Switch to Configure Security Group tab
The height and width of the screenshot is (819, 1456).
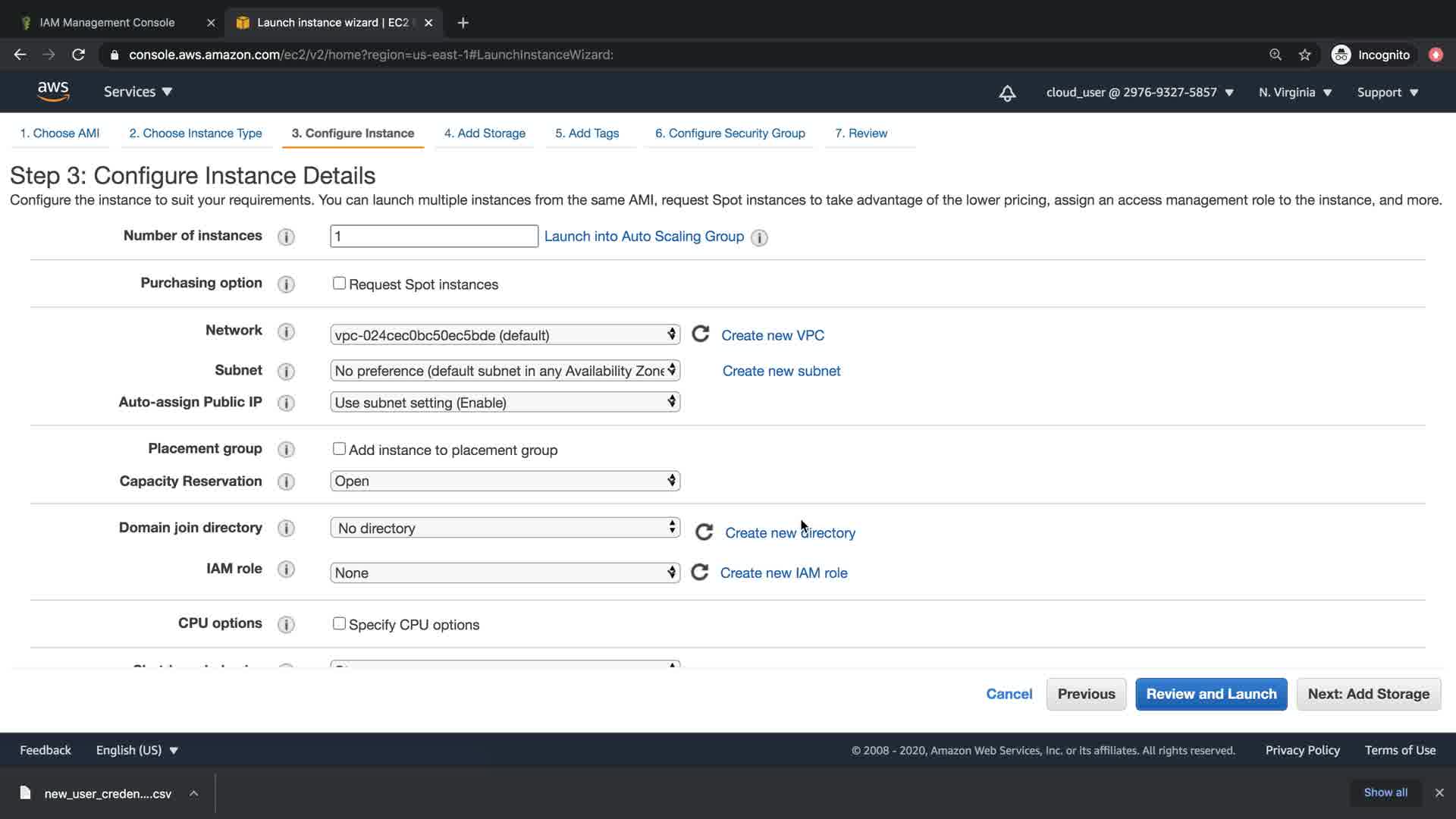pyautogui.click(x=730, y=133)
